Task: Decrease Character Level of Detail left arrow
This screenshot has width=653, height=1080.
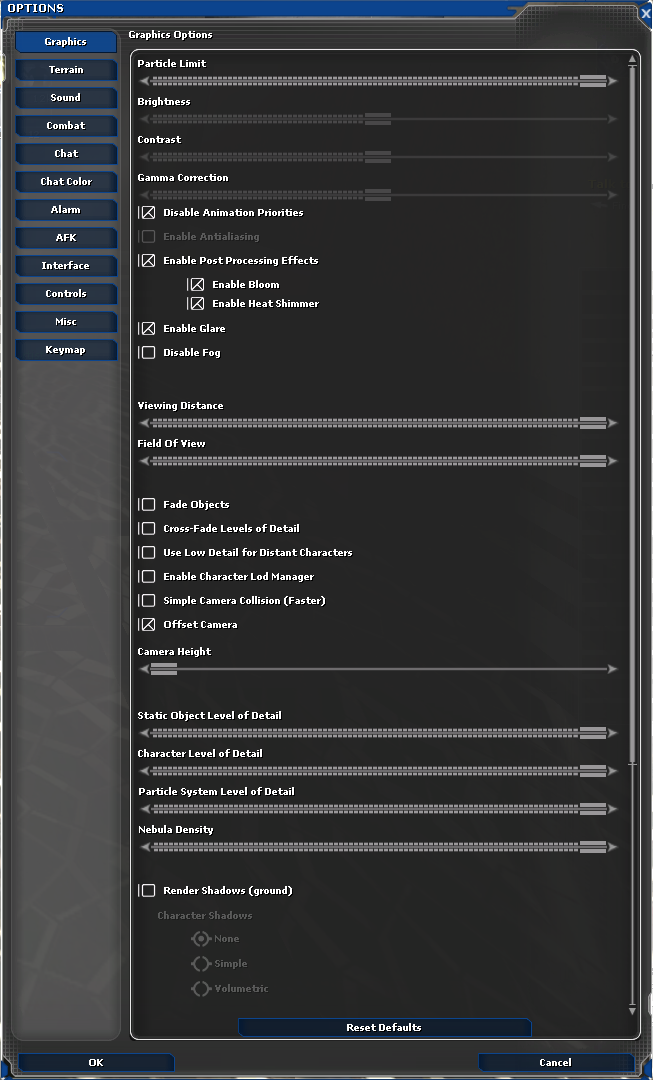Action: [144, 771]
